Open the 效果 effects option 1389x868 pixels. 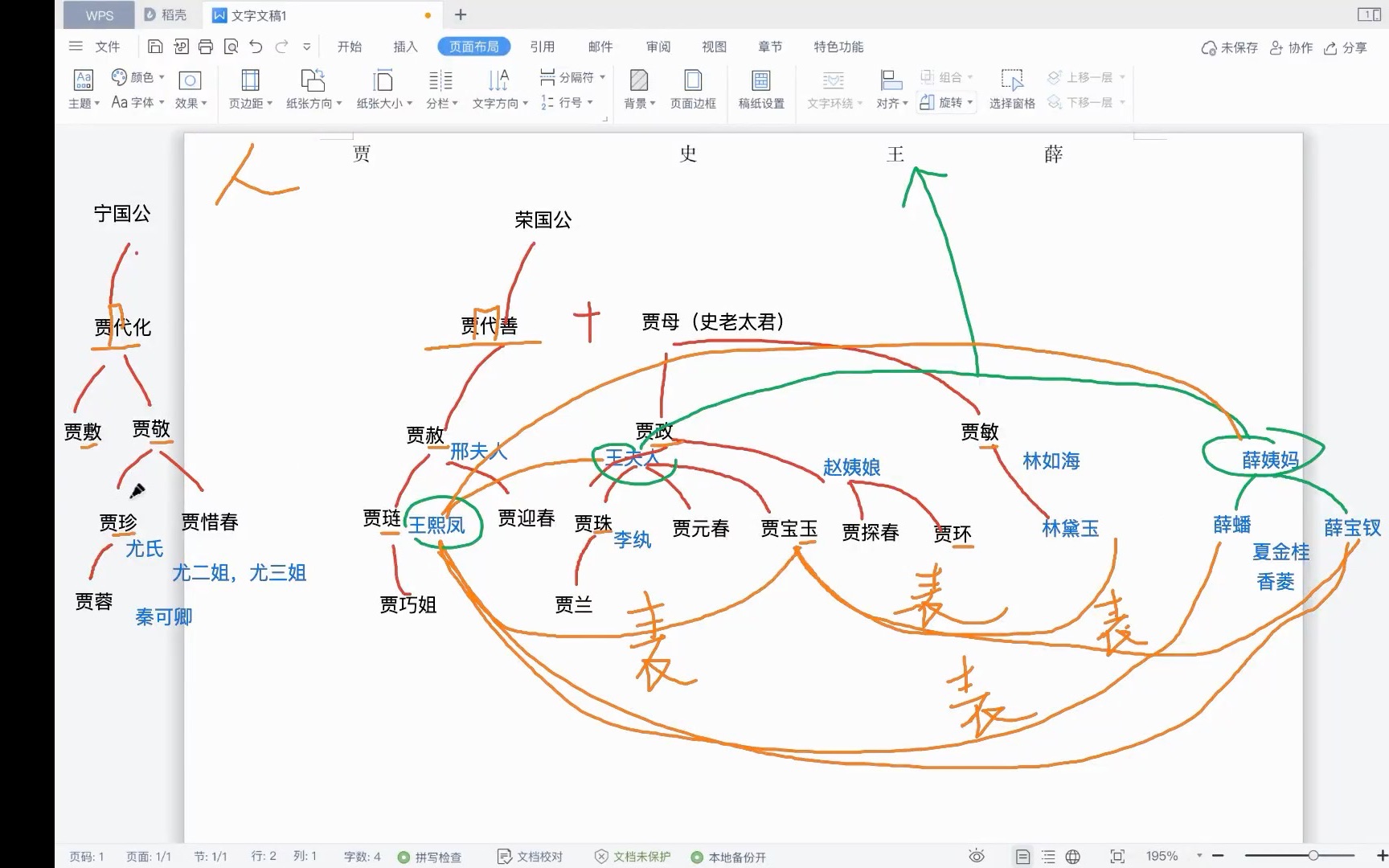pyautogui.click(x=191, y=89)
